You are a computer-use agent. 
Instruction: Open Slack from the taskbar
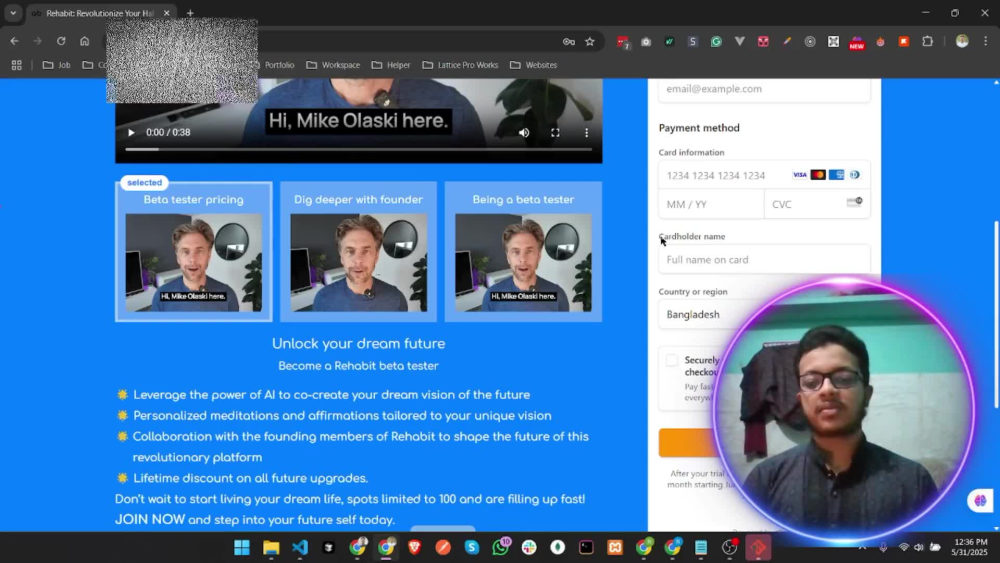529,548
